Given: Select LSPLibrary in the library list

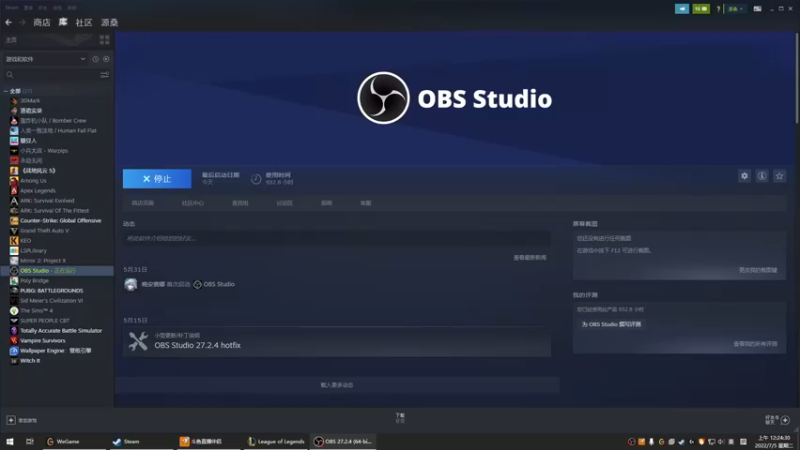Looking at the screenshot, I should pyautogui.click(x=33, y=251).
